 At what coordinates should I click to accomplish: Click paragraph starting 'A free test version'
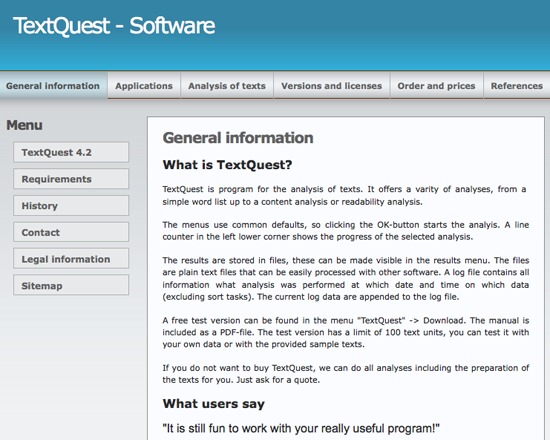pyautogui.click(x=346, y=332)
